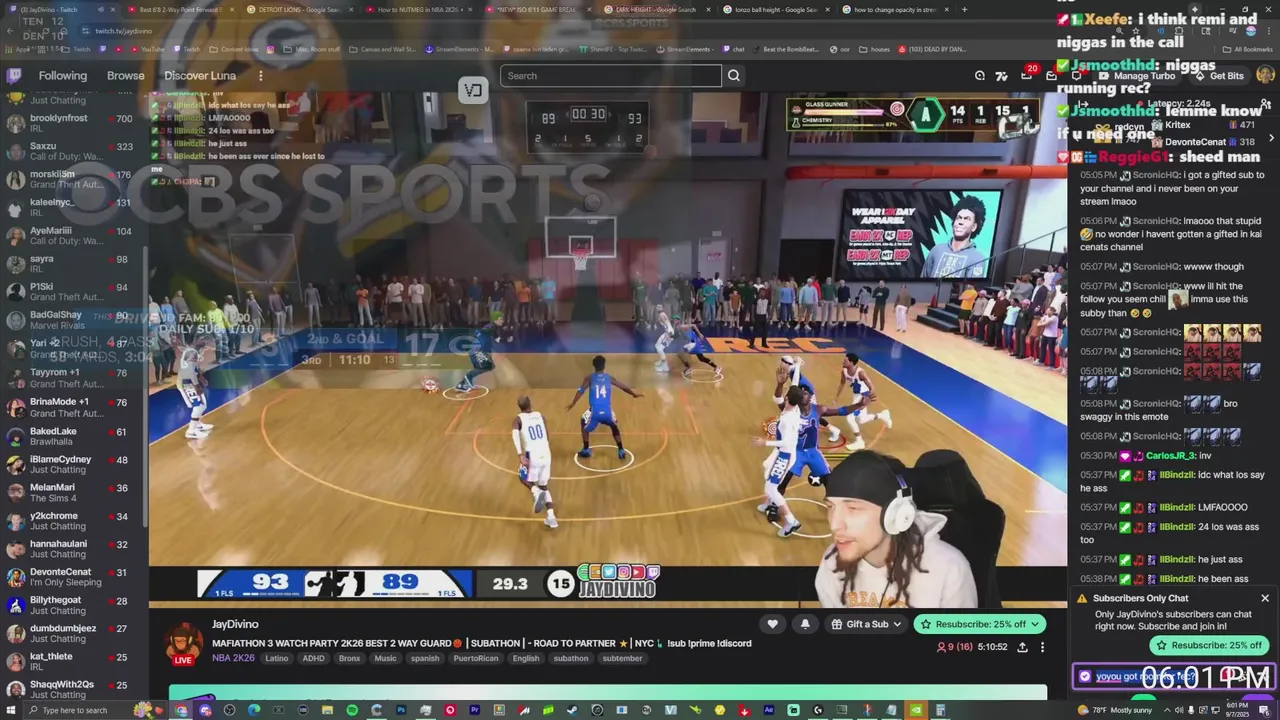Open iBlameCydney channel in sidebar

73,464
